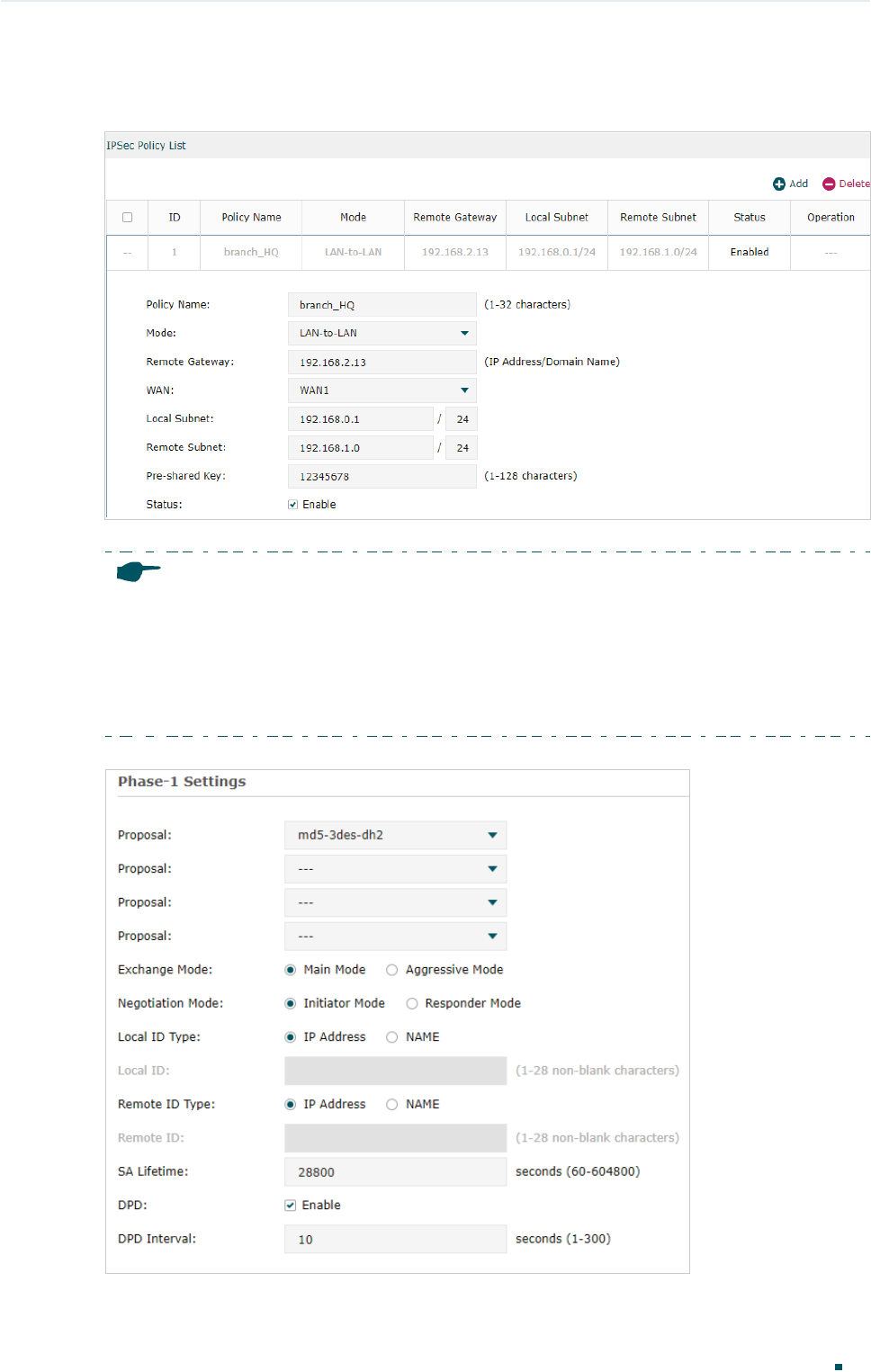Click the Local Subnet column header
Image resolution: width=871 pixels, height=1372 pixels.
[557, 218]
